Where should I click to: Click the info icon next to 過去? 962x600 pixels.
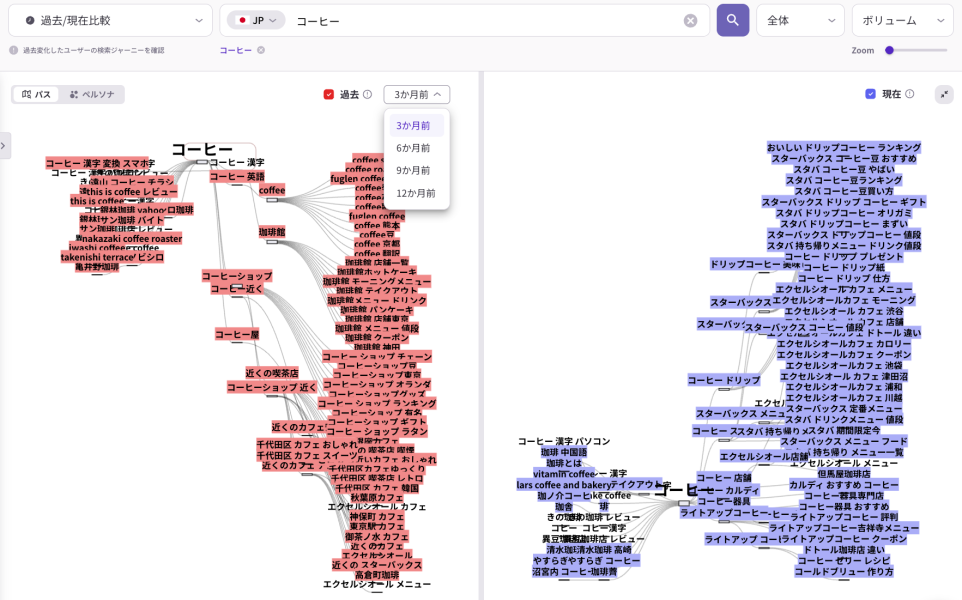coord(367,94)
